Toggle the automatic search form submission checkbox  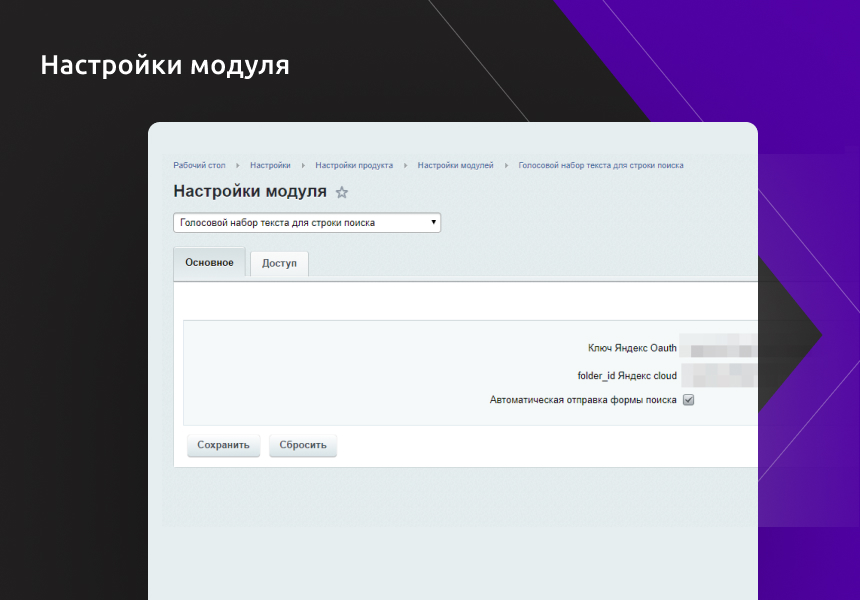688,399
